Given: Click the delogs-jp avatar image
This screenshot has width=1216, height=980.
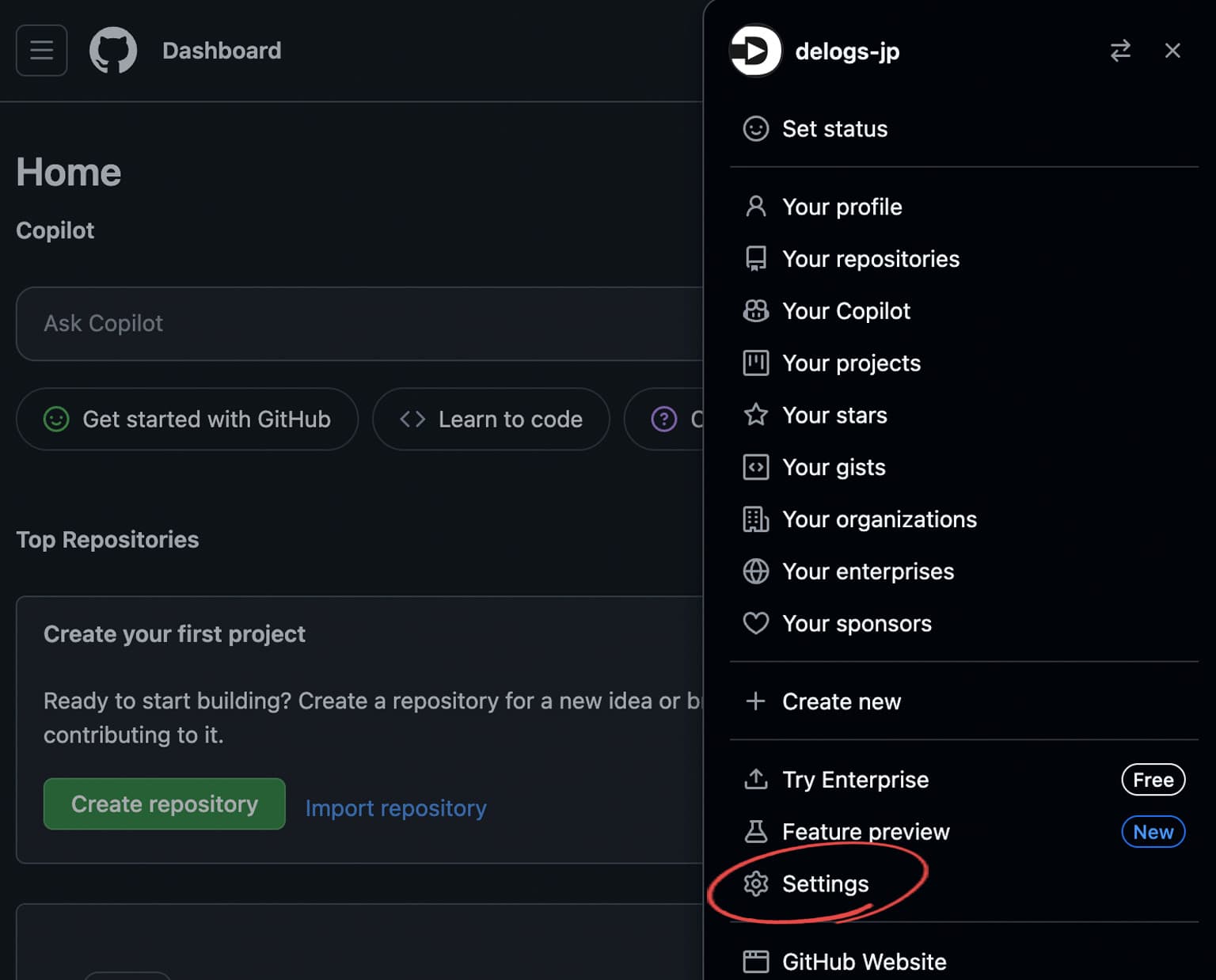Looking at the screenshot, I should (755, 51).
